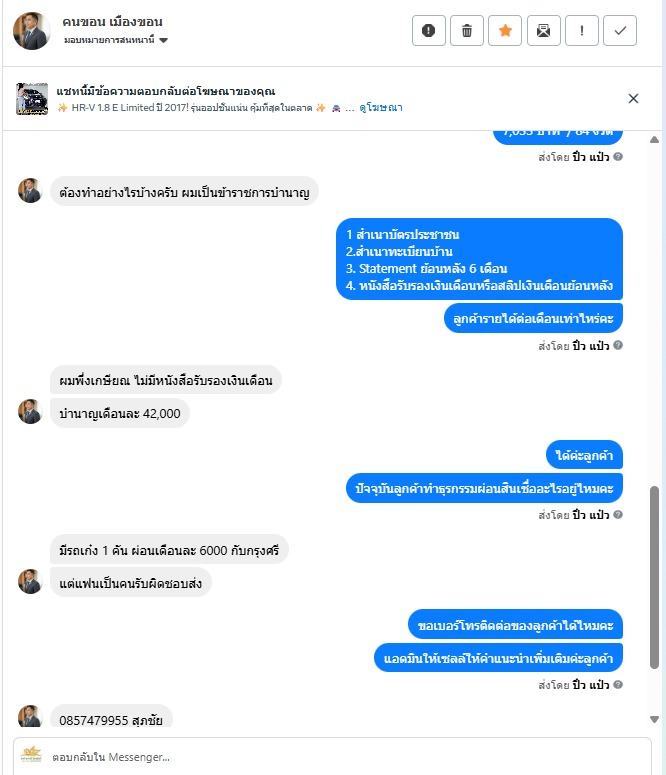
Task: Open the ดูโฆษณา ad link
Action: pos(381,107)
